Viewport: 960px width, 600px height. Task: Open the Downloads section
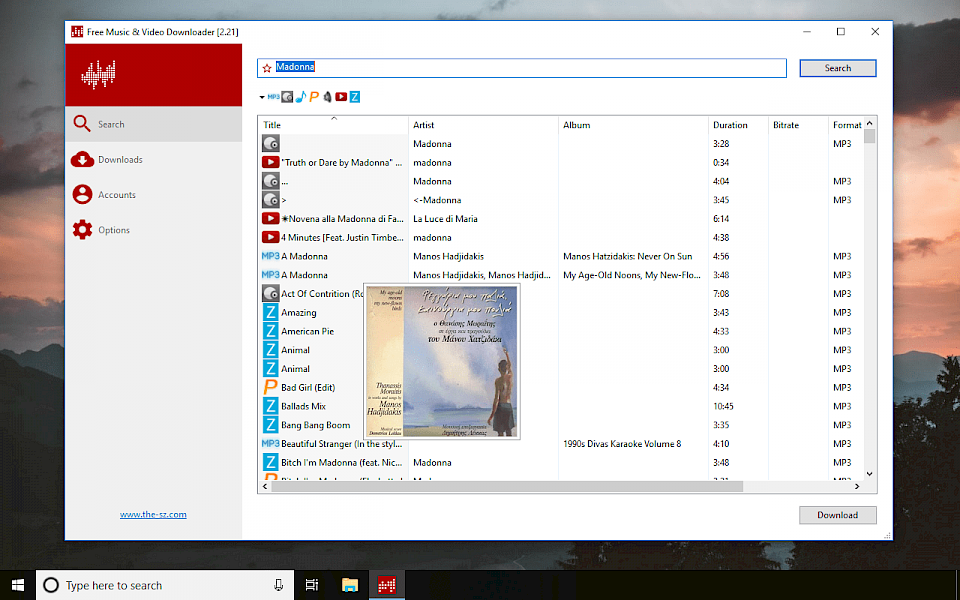pos(154,160)
